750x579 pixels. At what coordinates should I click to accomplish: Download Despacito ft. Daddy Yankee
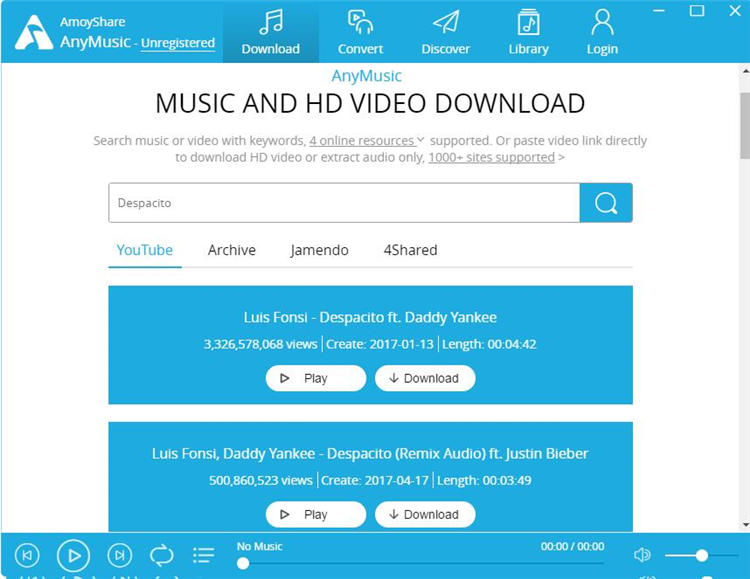click(x=425, y=378)
